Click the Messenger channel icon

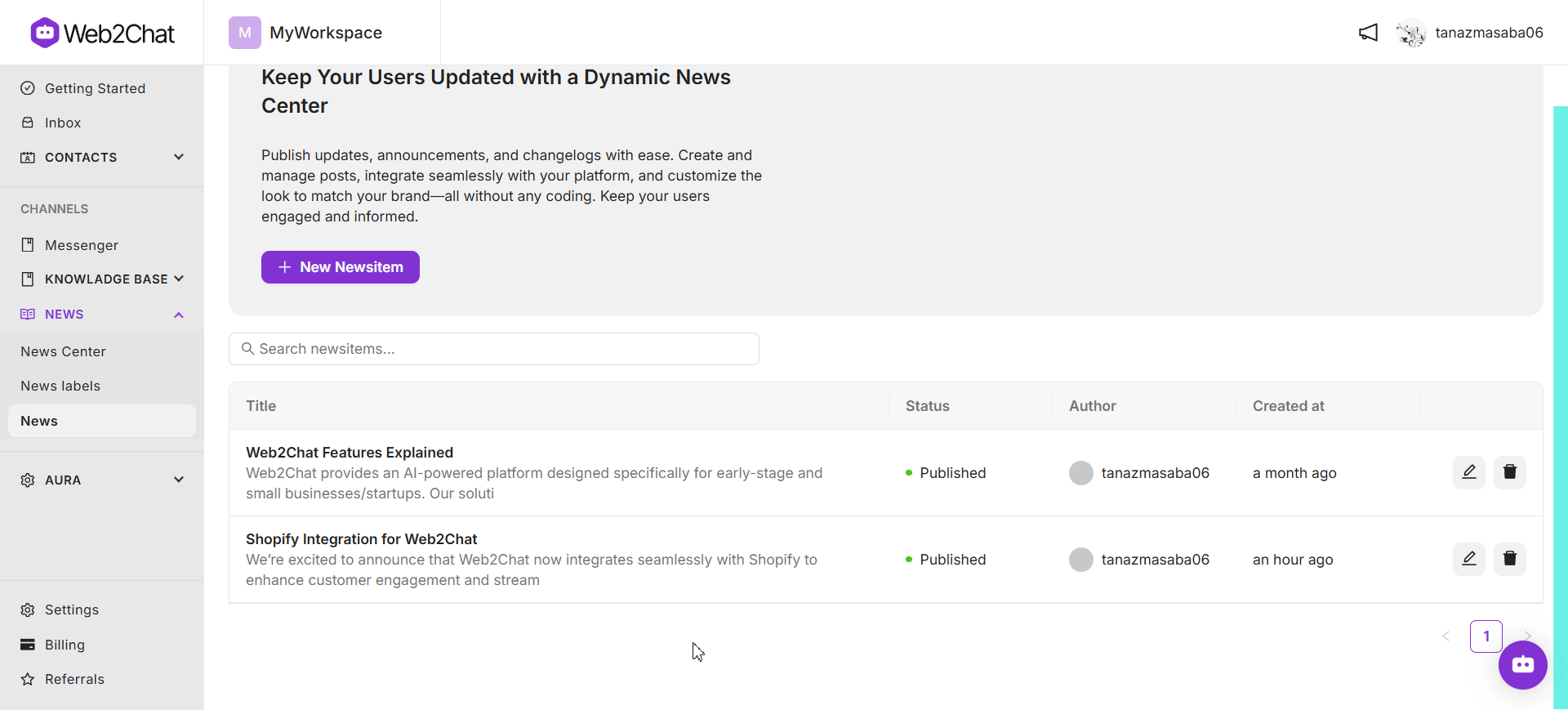pyautogui.click(x=28, y=245)
